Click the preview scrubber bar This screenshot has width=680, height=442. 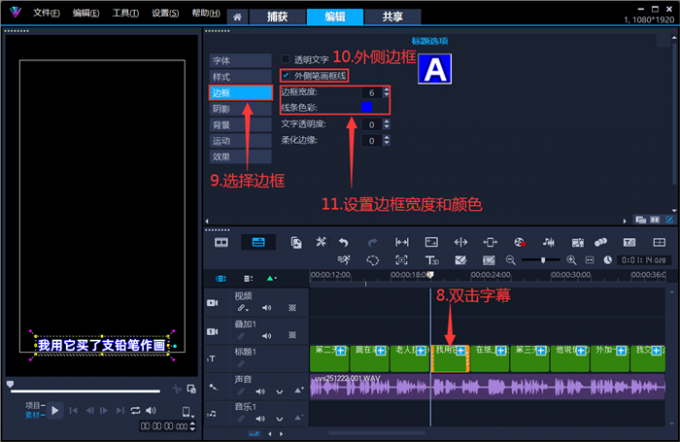tap(85, 391)
